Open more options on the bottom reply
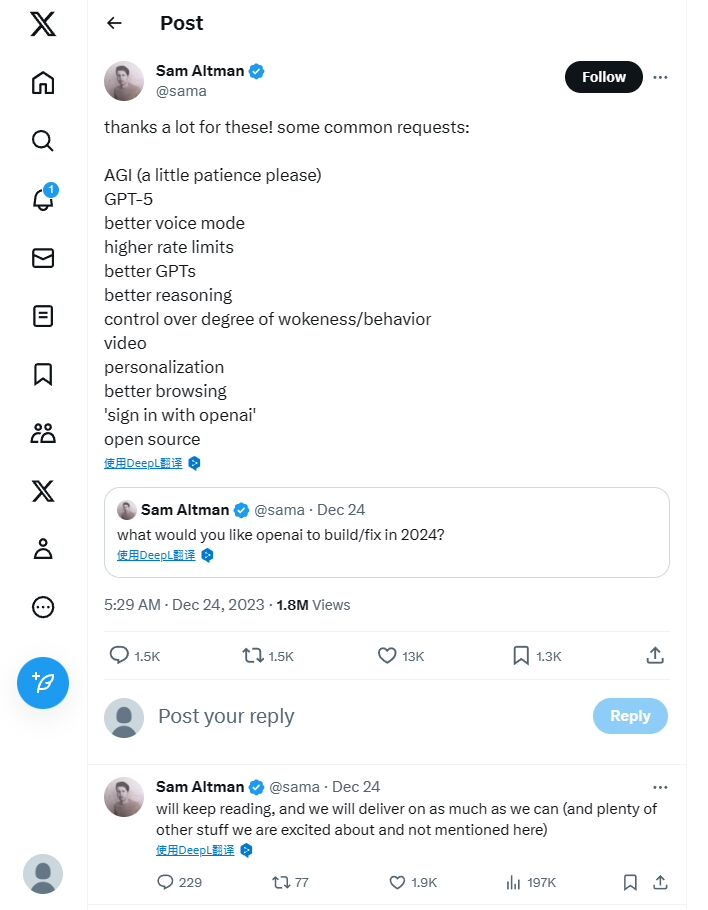This screenshot has width=708, height=910. pos(660,787)
